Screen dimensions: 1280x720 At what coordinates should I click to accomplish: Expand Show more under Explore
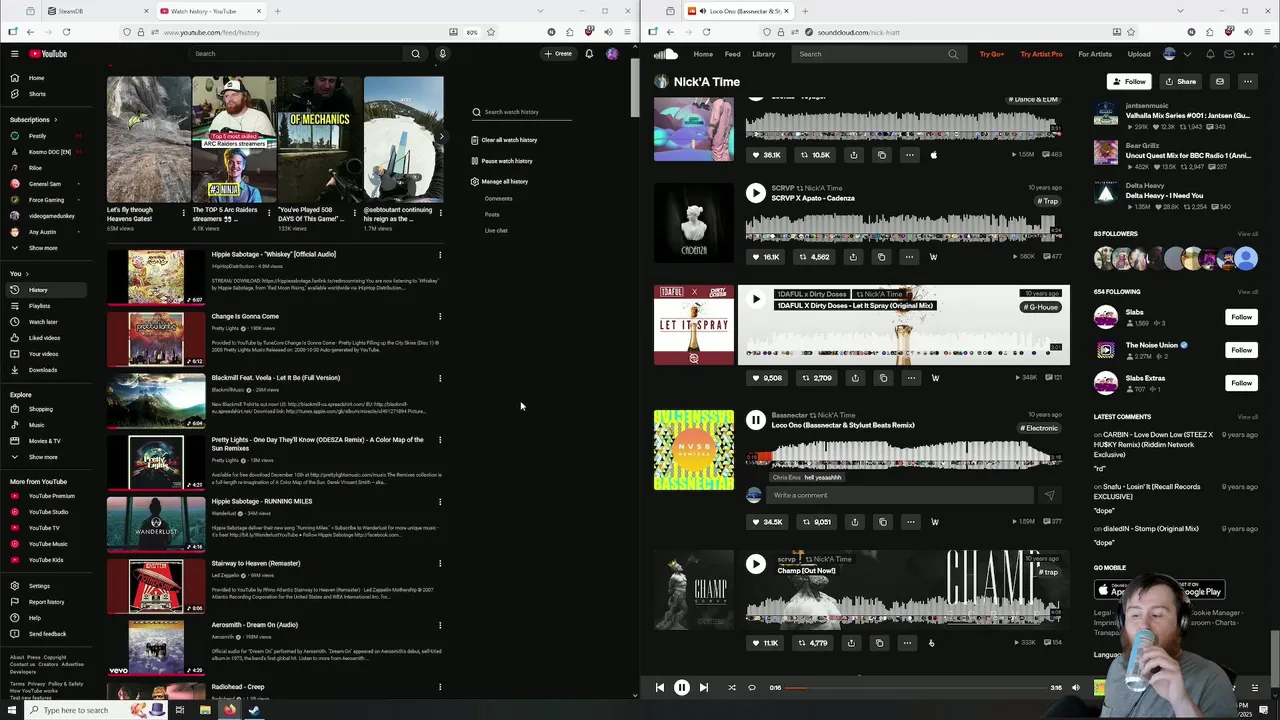pyautogui.click(x=43, y=457)
